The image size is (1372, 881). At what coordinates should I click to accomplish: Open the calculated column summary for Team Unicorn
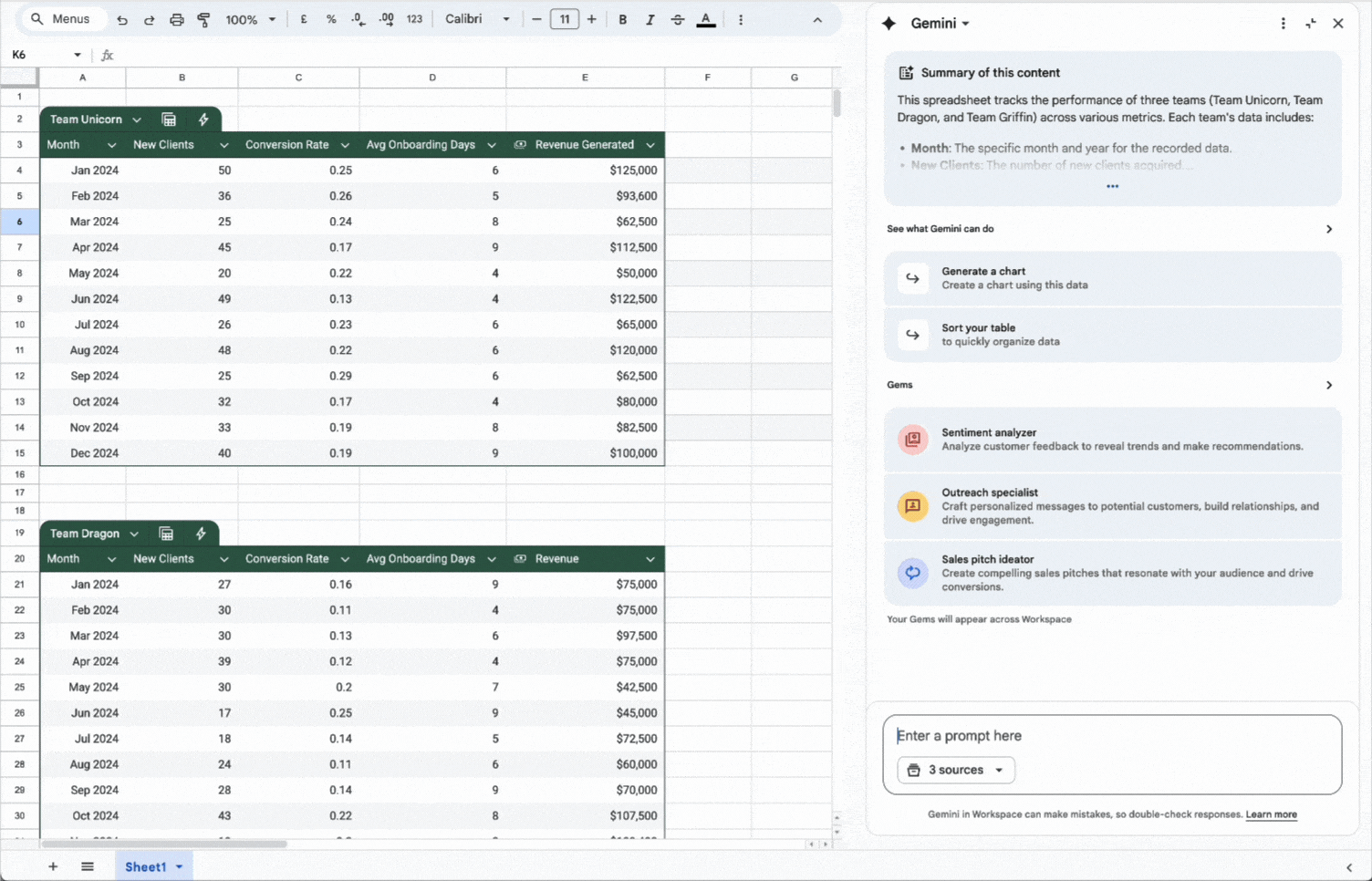point(168,119)
